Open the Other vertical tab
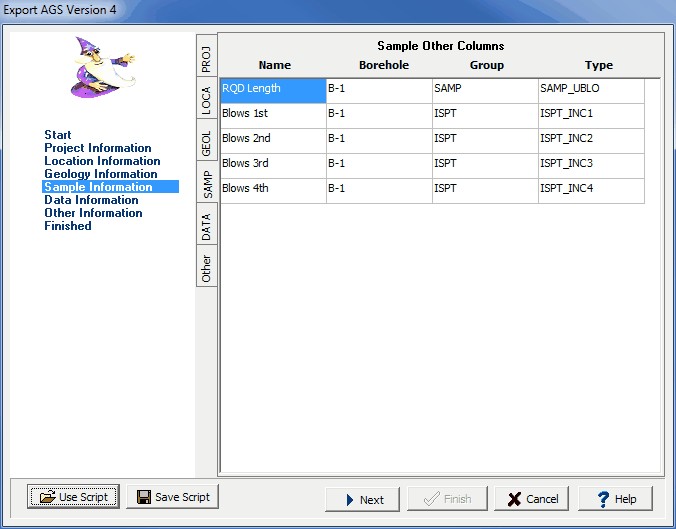The image size is (676, 529). point(205,268)
